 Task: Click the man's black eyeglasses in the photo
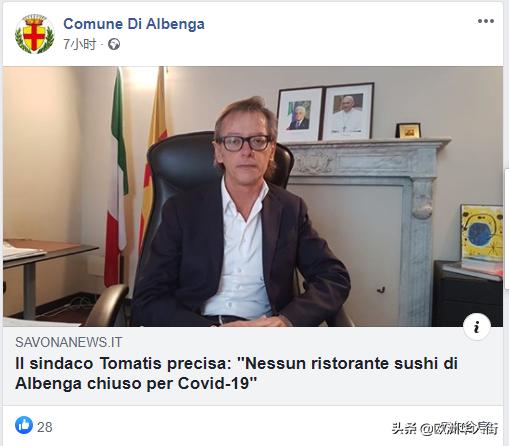[x=244, y=143]
